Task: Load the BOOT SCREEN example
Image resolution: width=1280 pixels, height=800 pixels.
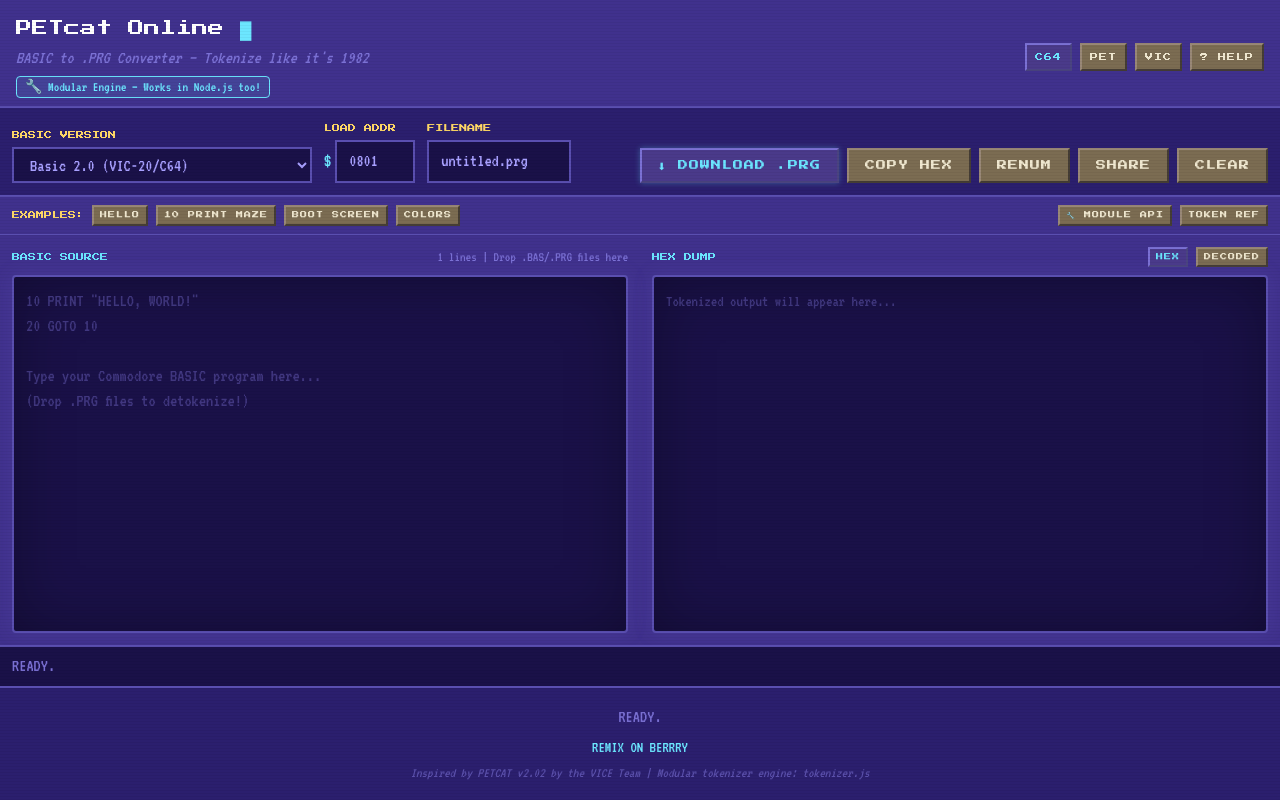Action: 336,215
